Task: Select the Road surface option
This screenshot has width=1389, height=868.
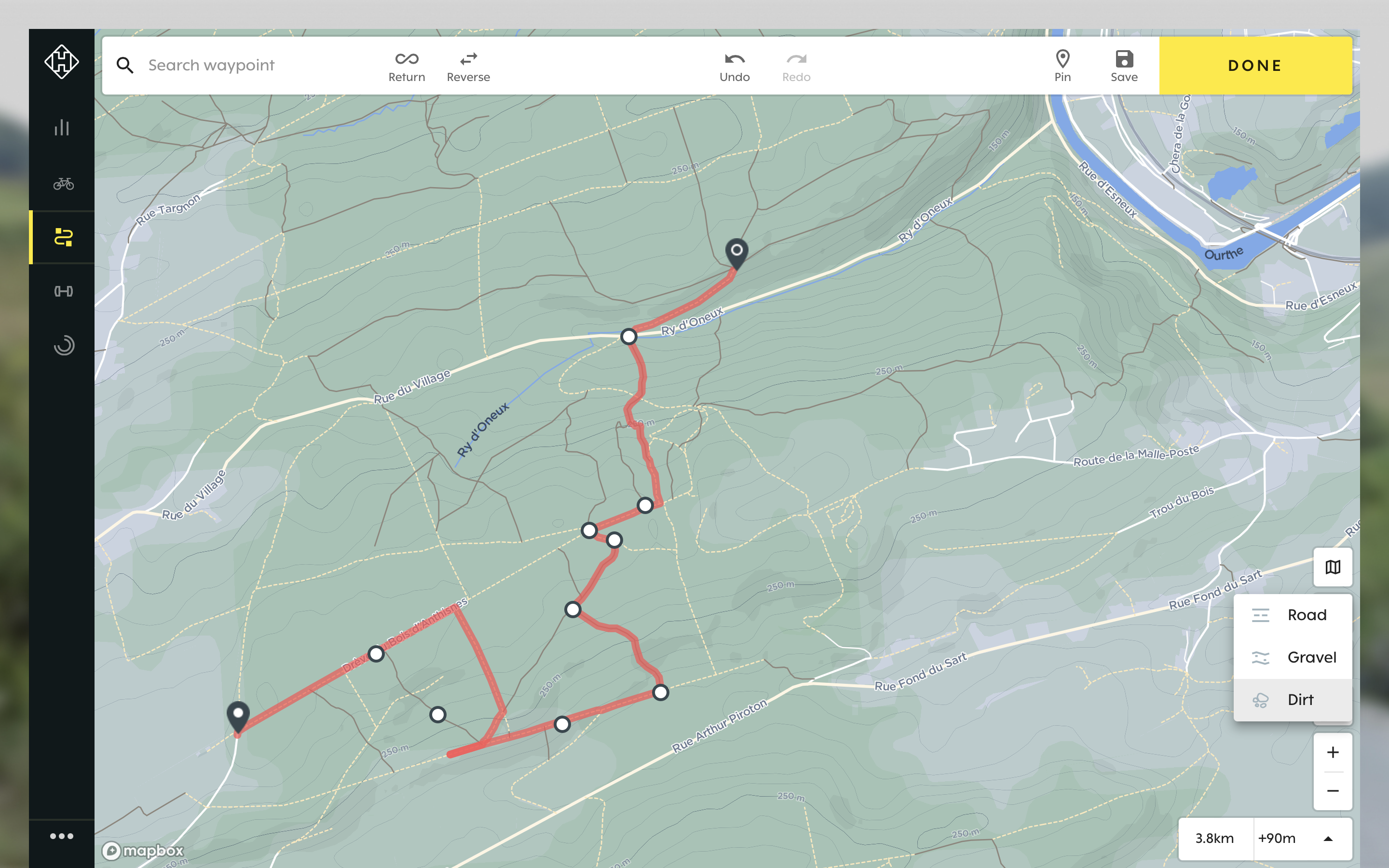Action: pyautogui.click(x=1293, y=615)
